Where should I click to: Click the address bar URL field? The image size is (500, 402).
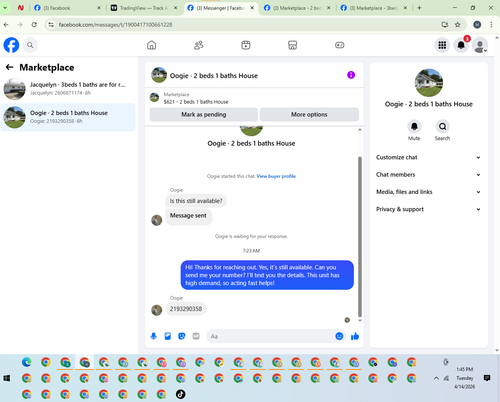tap(247, 25)
